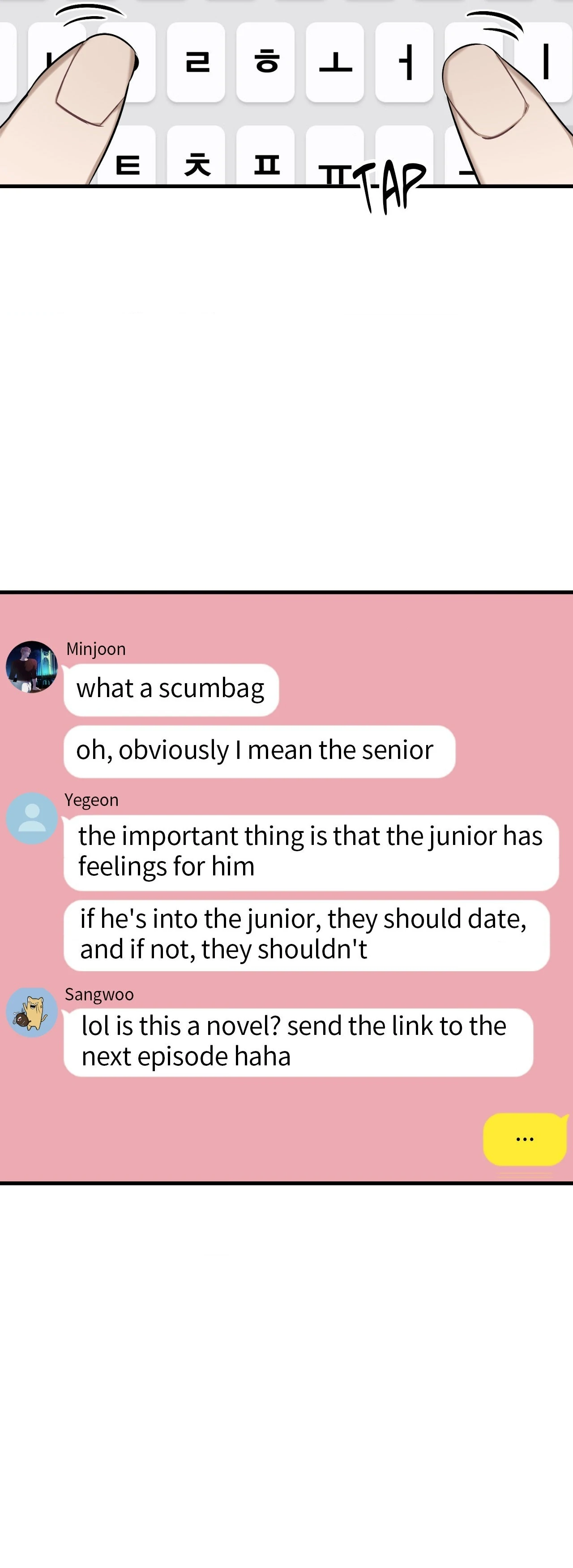
Task: Select the 'junior has feelings for him' message
Action: point(311,852)
